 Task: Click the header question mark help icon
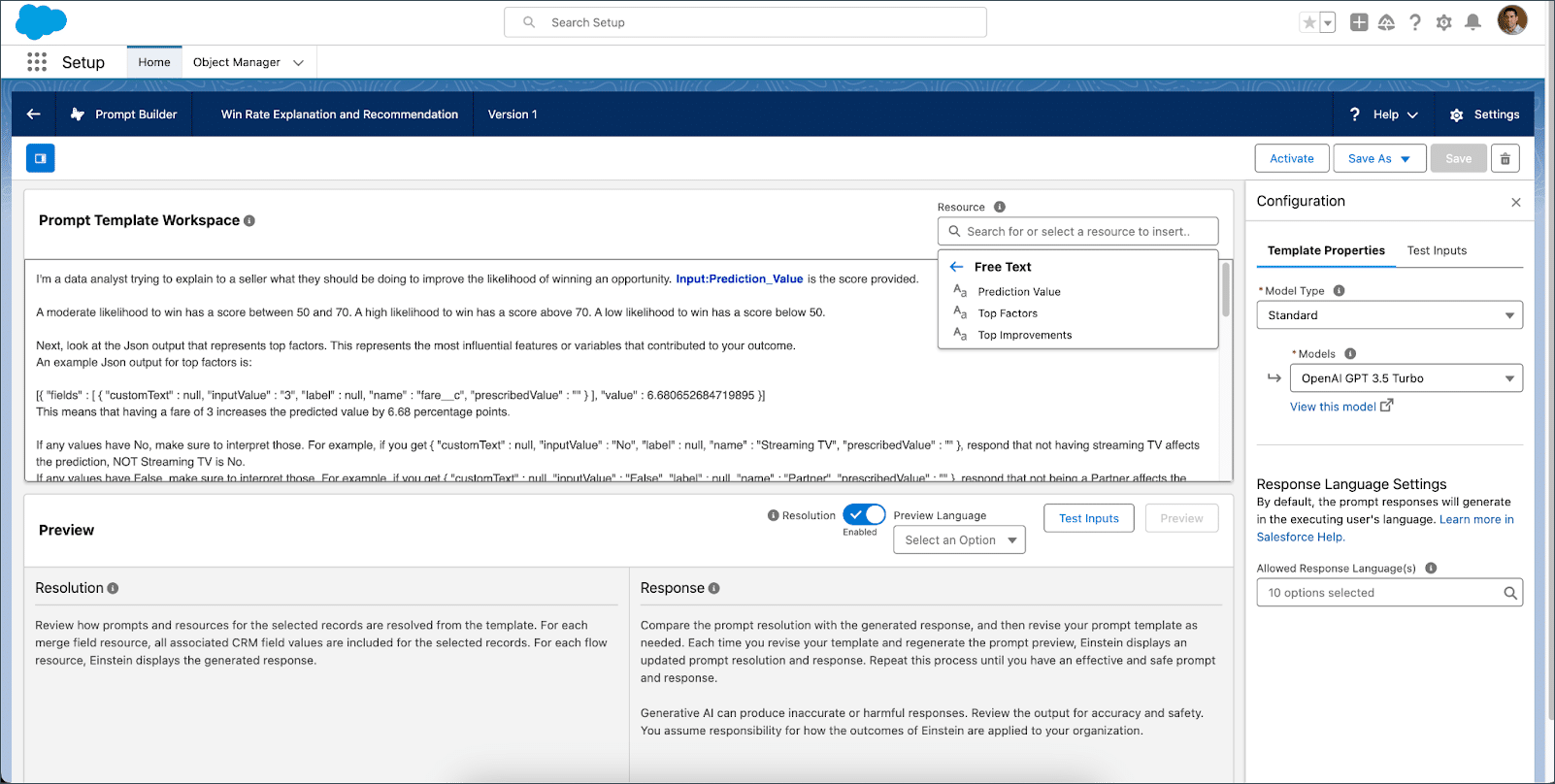coord(1415,22)
